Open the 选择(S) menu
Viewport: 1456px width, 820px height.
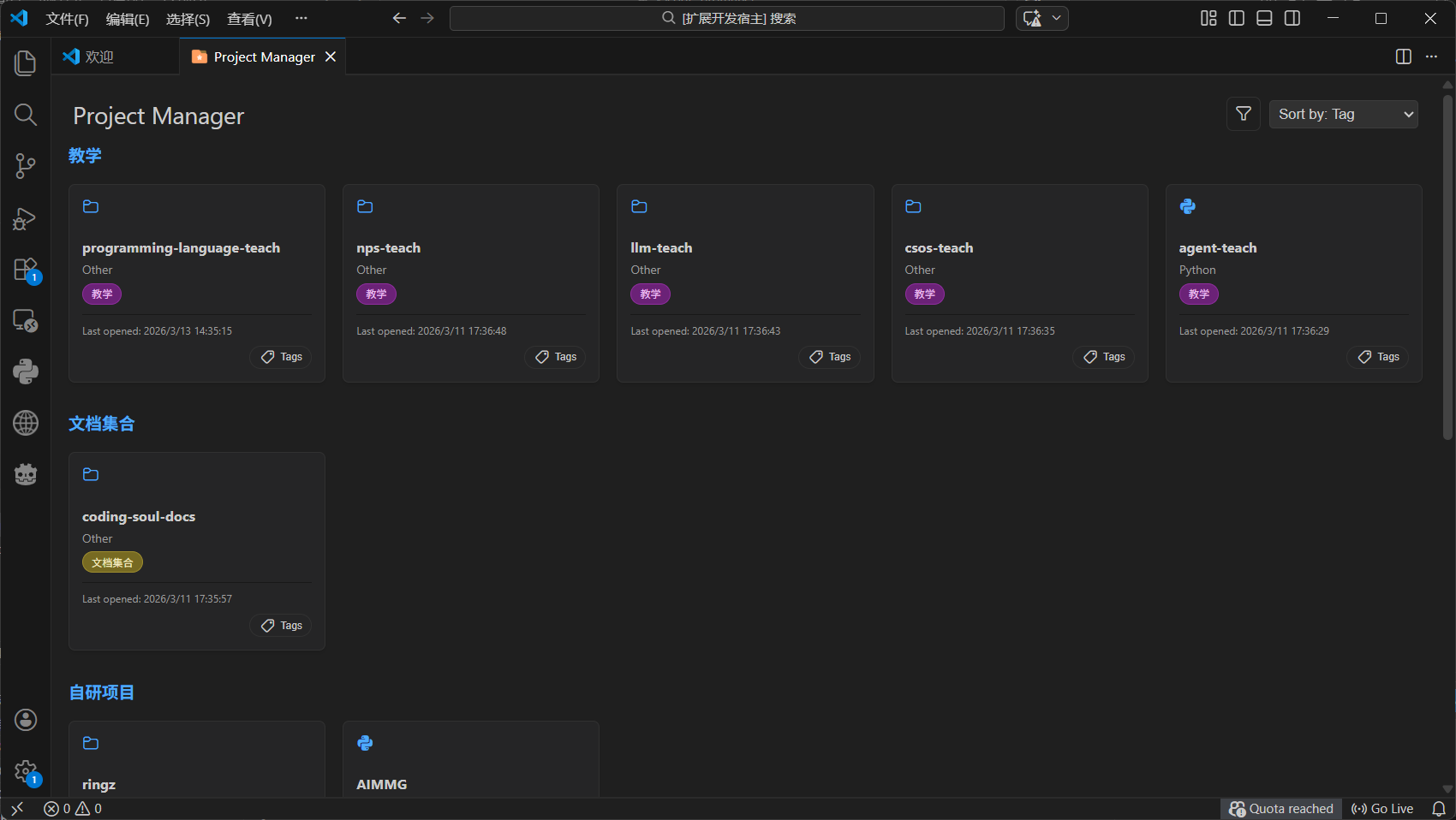tap(188, 19)
